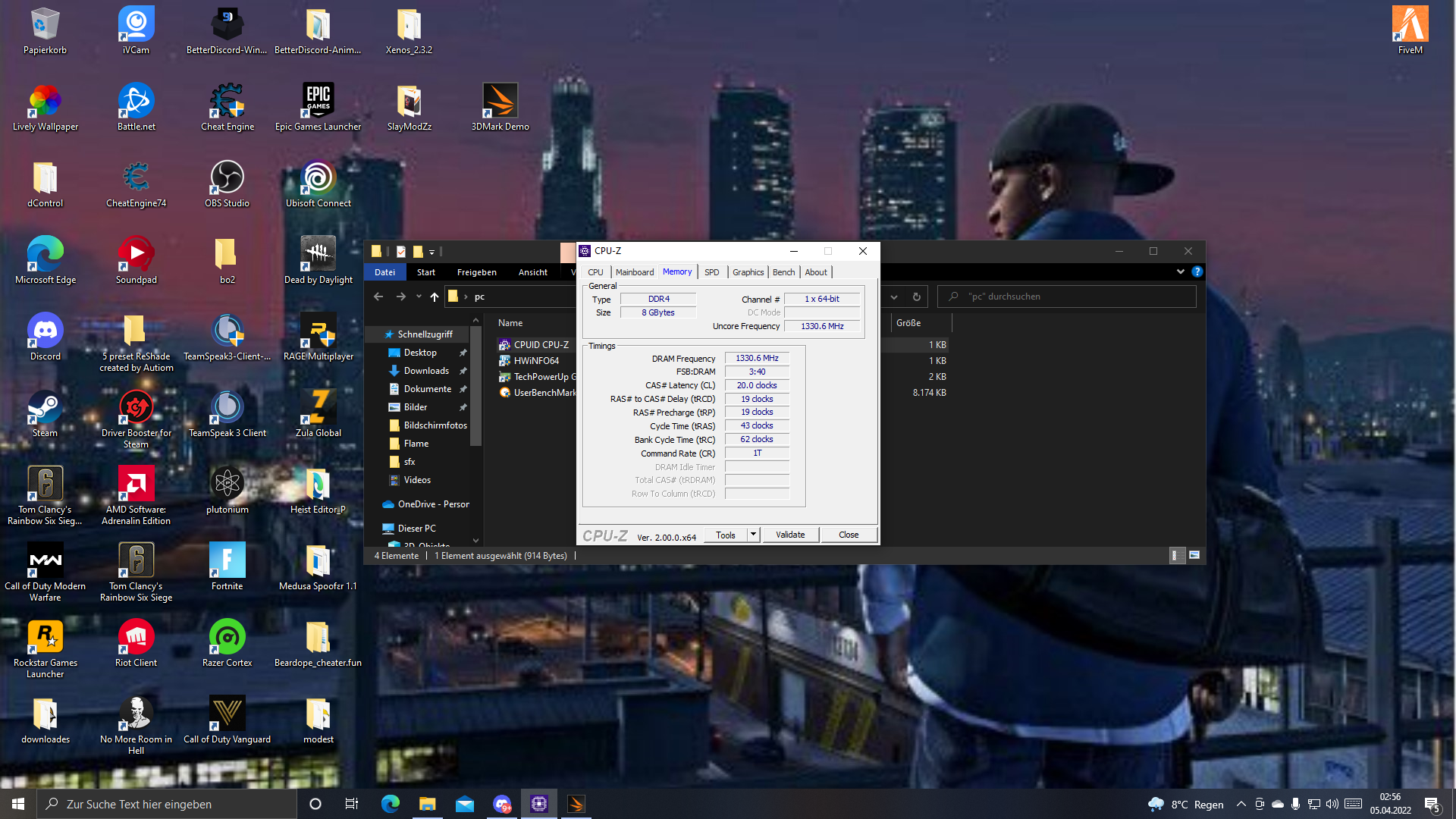Open OBS Studio desktop shortcut
Viewport: 1456px width, 819px height.
(x=227, y=179)
